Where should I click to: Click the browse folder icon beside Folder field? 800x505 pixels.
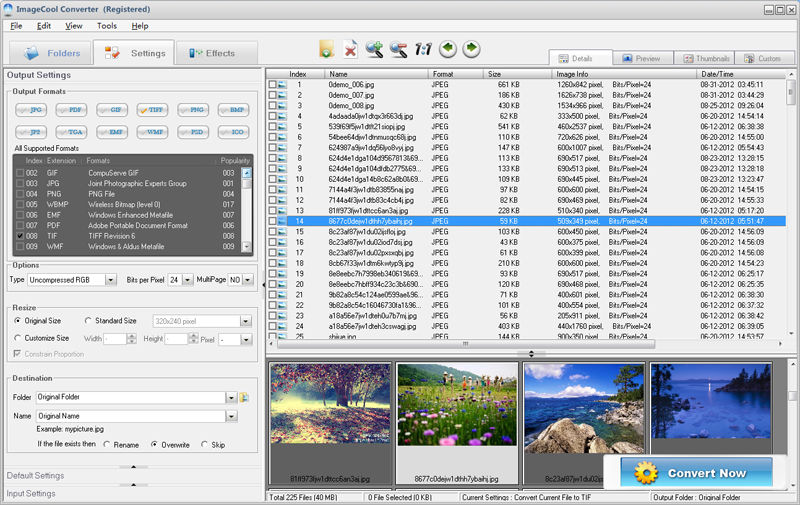pos(245,397)
